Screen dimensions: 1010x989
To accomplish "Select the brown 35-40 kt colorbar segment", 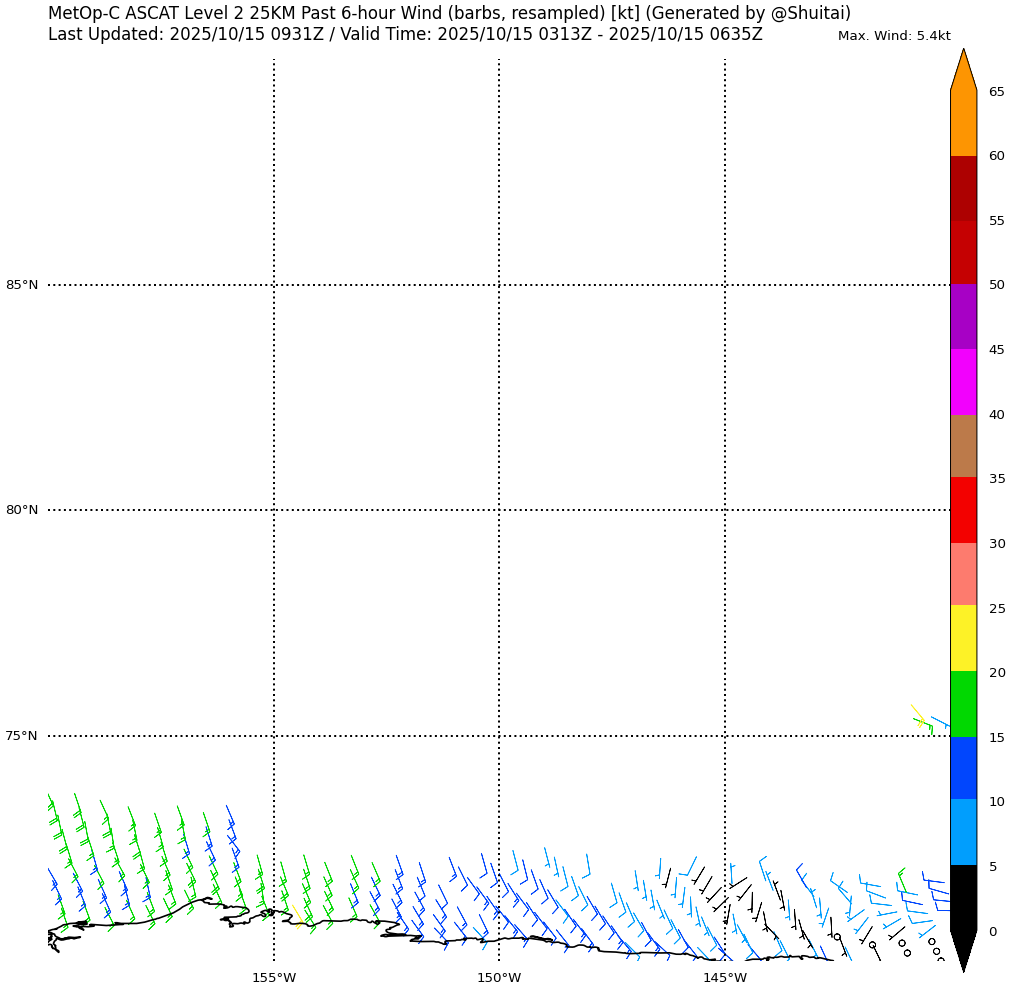I will [x=963, y=446].
